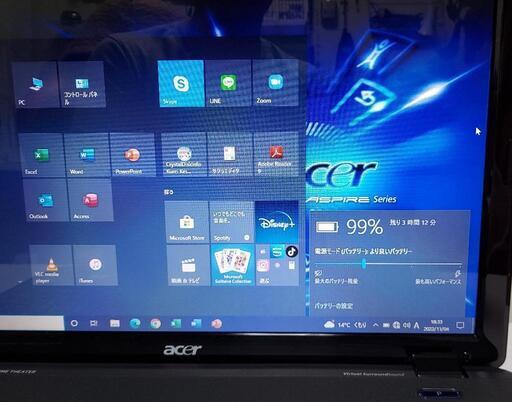The image size is (512, 402).
Task: Open the Instagram icon in play folder tile
Action: click(263, 266)
